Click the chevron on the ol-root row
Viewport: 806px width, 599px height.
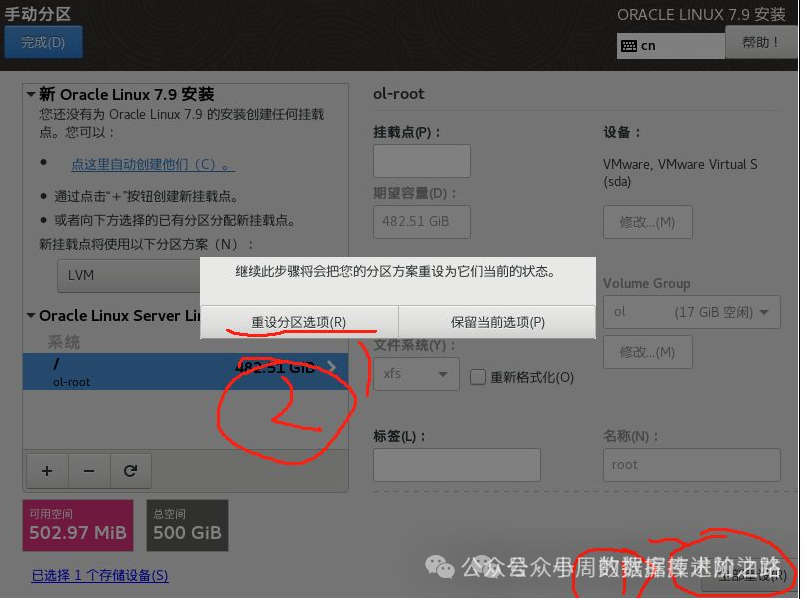(x=332, y=367)
